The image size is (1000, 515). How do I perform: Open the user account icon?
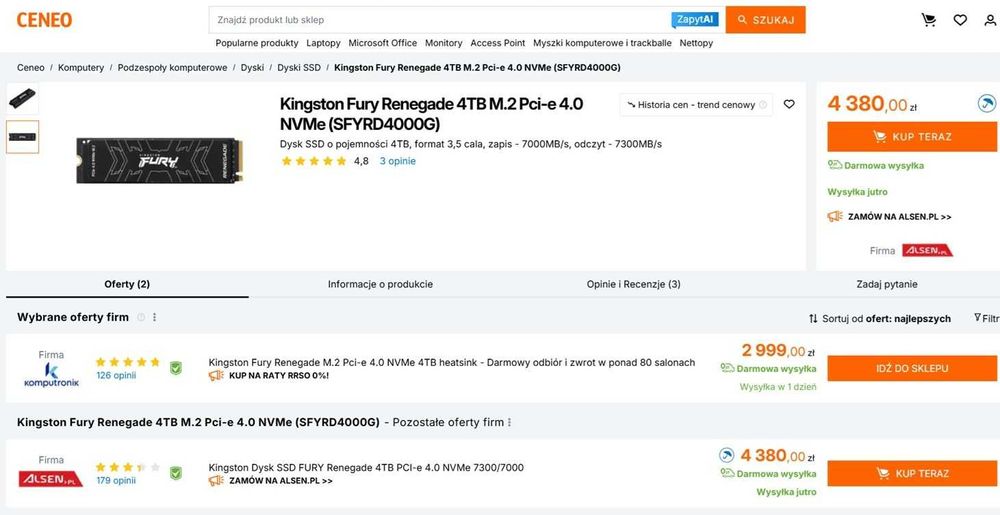pos(990,20)
